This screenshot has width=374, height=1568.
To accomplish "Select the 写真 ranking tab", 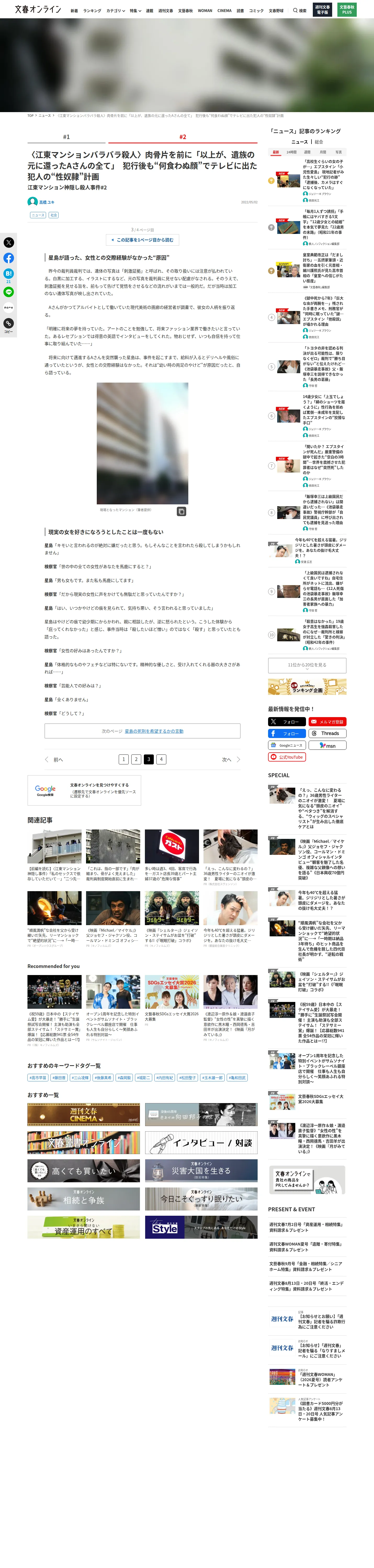I will [339, 152].
